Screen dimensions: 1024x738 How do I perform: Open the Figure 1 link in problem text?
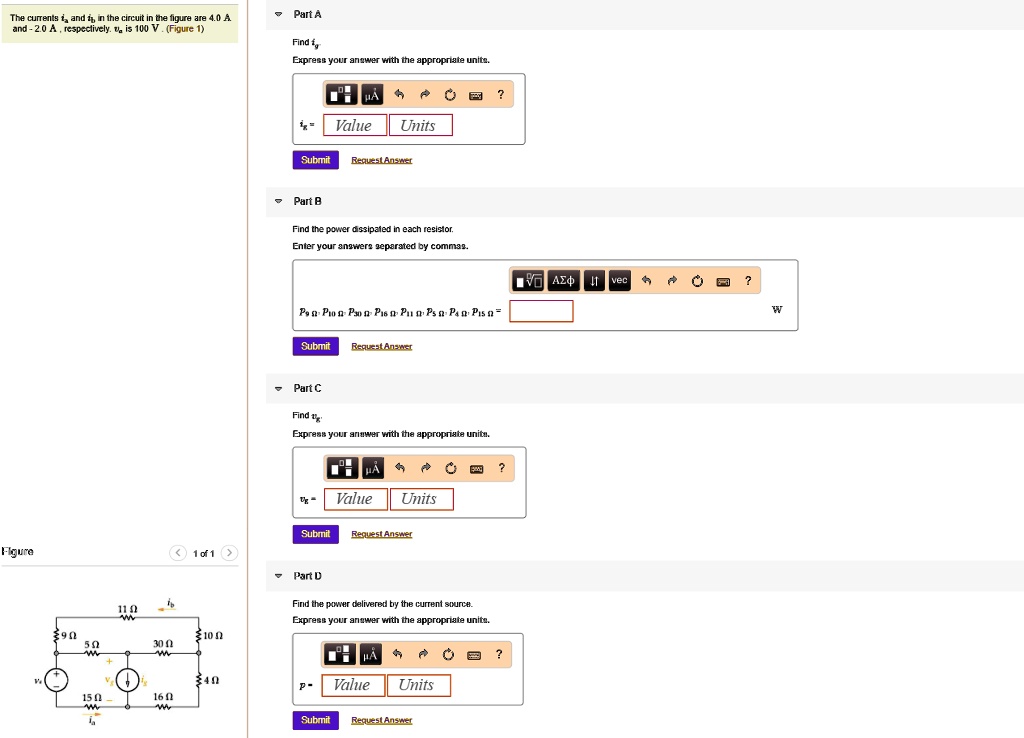(x=185, y=29)
